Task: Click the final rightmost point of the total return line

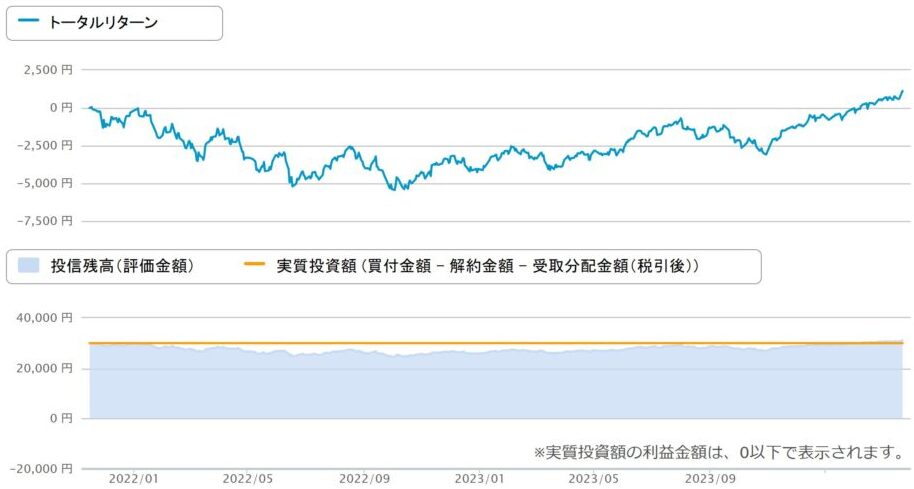Action: pyautogui.click(x=902, y=91)
